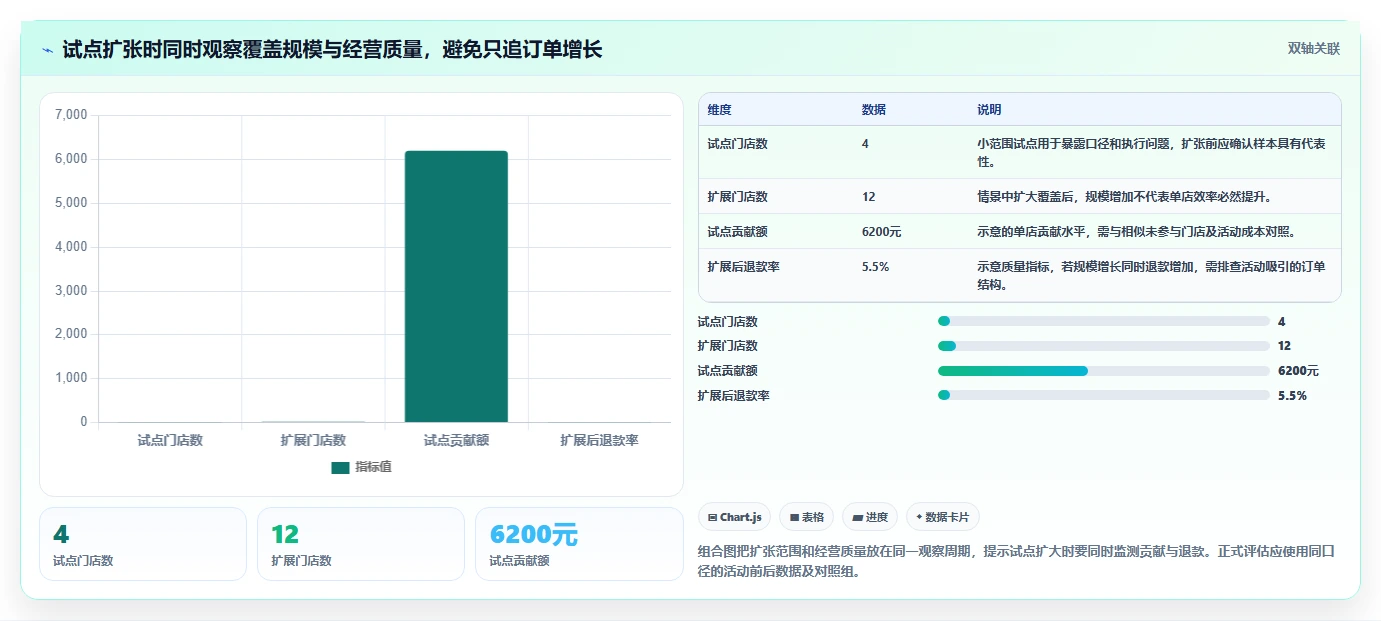The image size is (1381, 621).
Task: Click the 数据 column header in the table
Action: tap(873, 109)
